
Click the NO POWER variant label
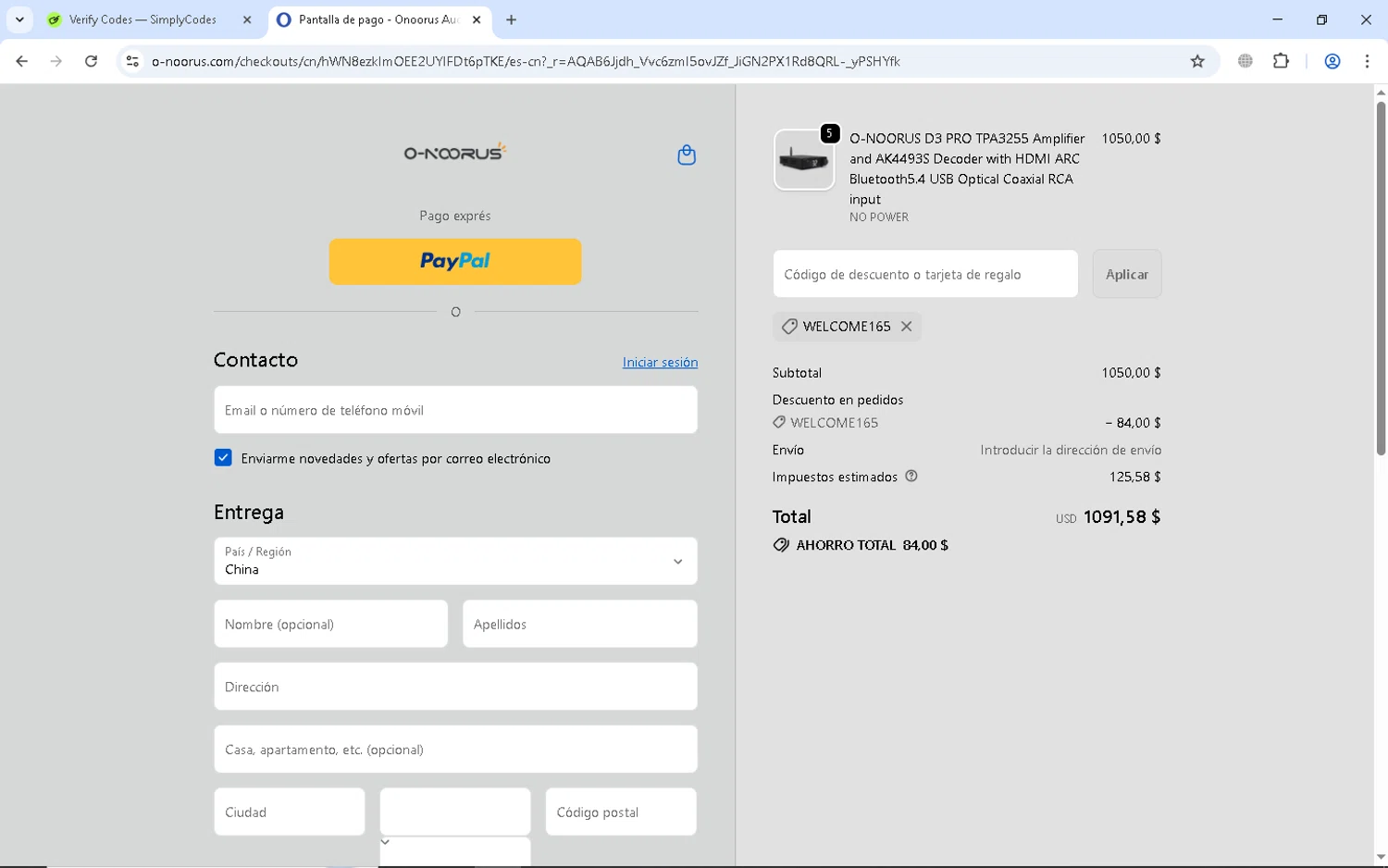click(x=879, y=217)
